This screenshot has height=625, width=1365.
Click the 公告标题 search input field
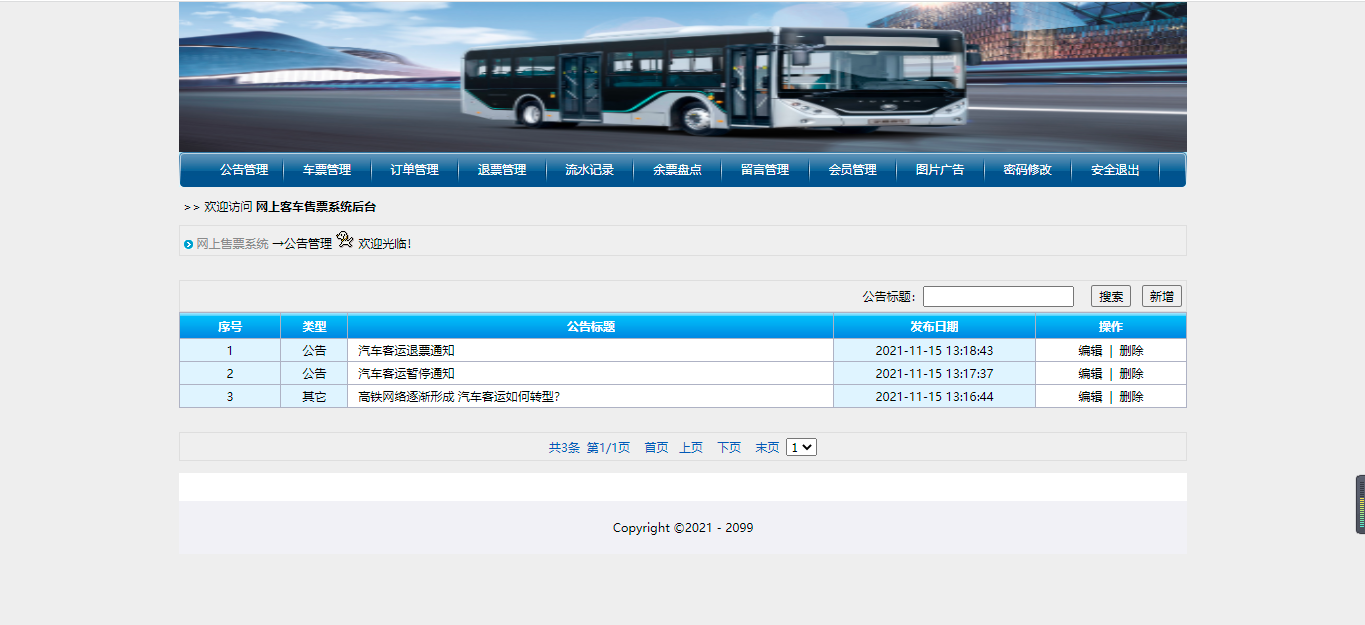pyautogui.click(x=998, y=296)
